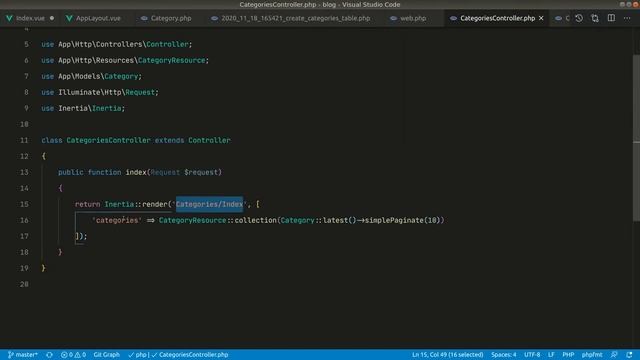Open the notifications bell icon
Viewport: 640px width, 360px height.
coord(629,355)
